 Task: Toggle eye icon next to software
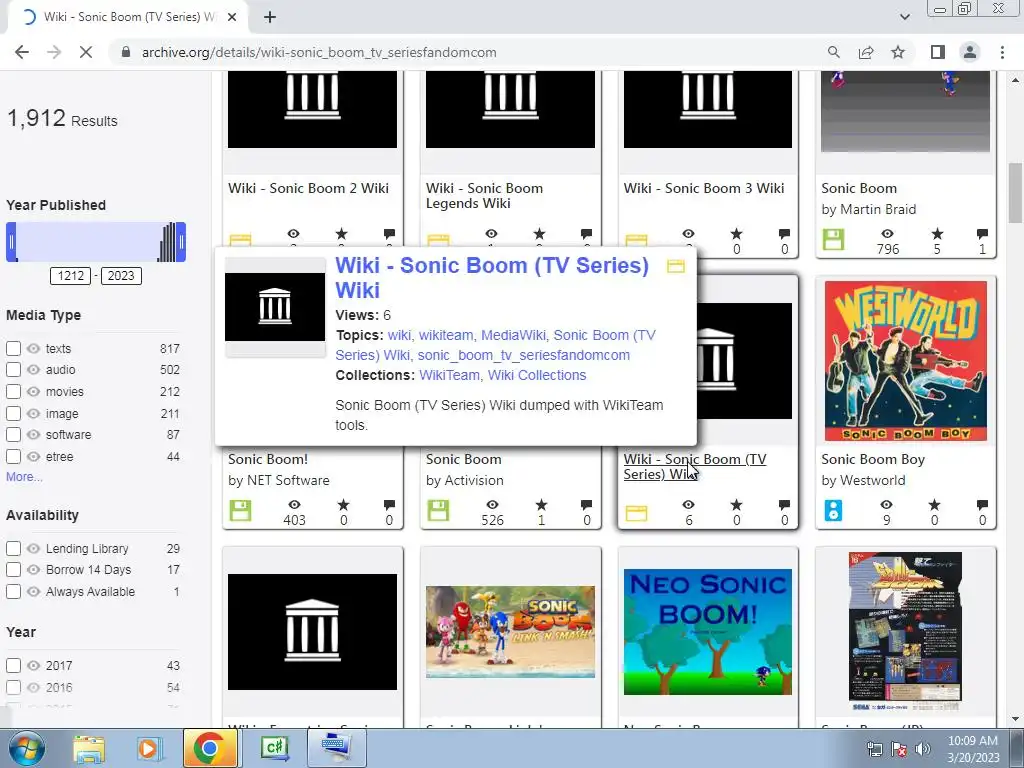pyautogui.click(x=33, y=434)
